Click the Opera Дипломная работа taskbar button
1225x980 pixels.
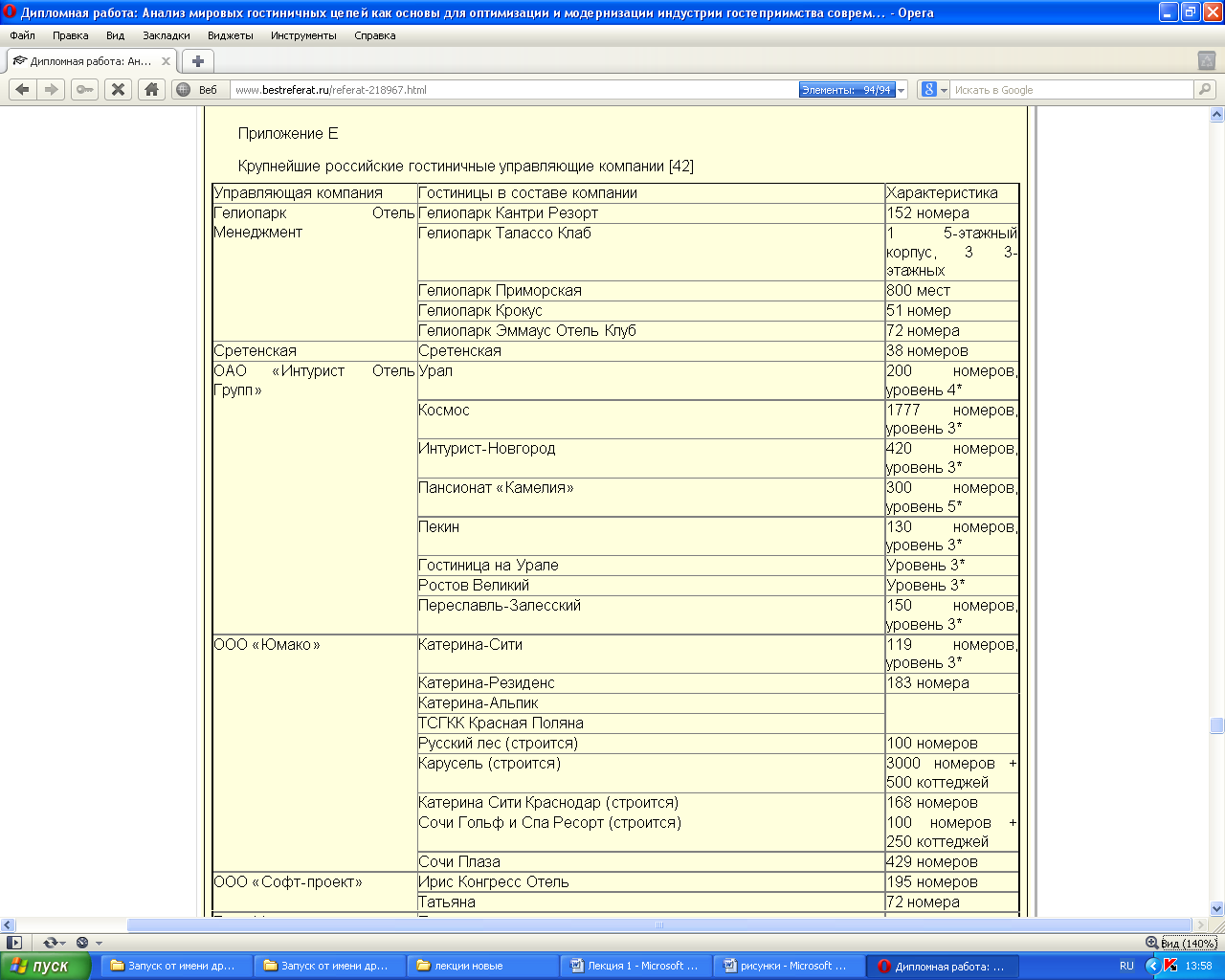pos(941,966)
